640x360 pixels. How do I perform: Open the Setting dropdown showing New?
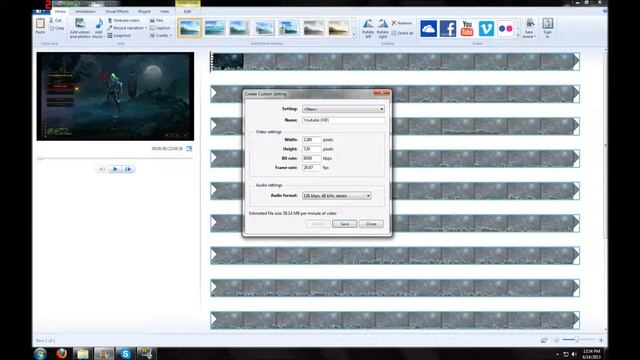click(x=343, y=109)
